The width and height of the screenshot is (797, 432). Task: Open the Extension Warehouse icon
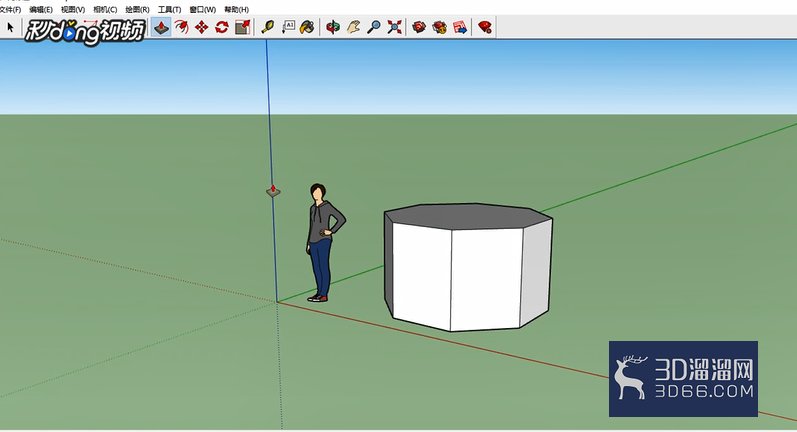[440, 27]
